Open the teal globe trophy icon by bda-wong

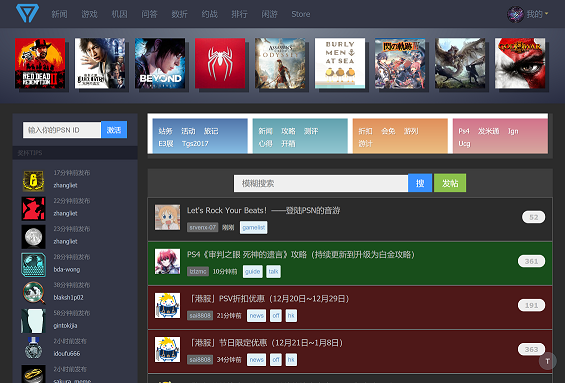pos(34,265)
